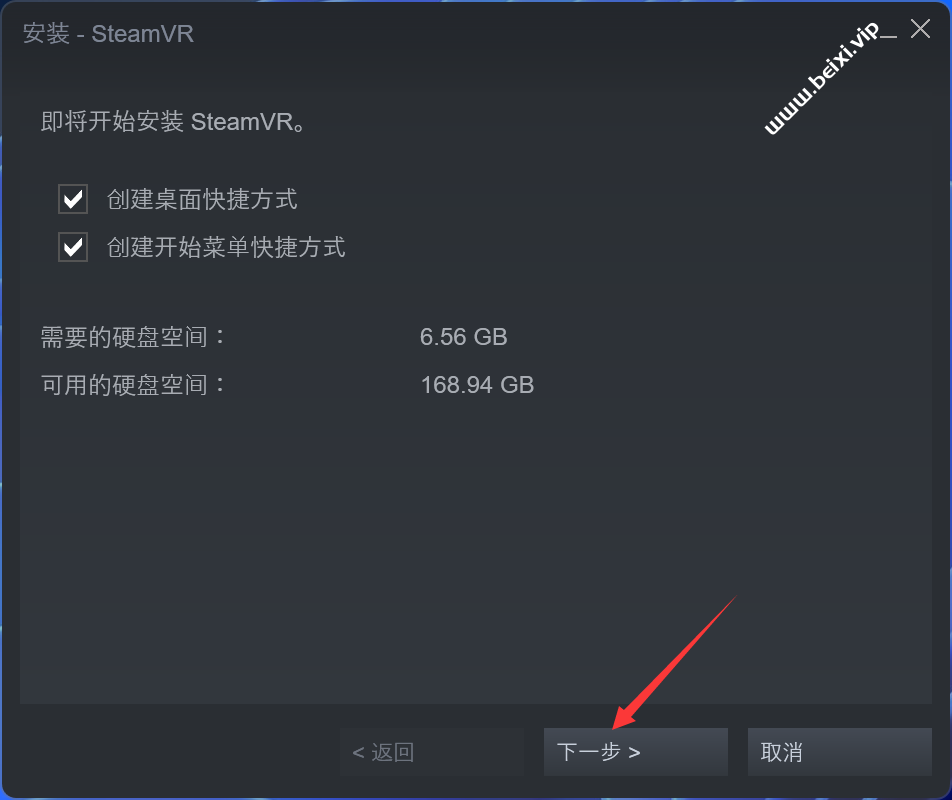
Task: Click the 168.94 GB available space value
Action: [x=477, y=385]
